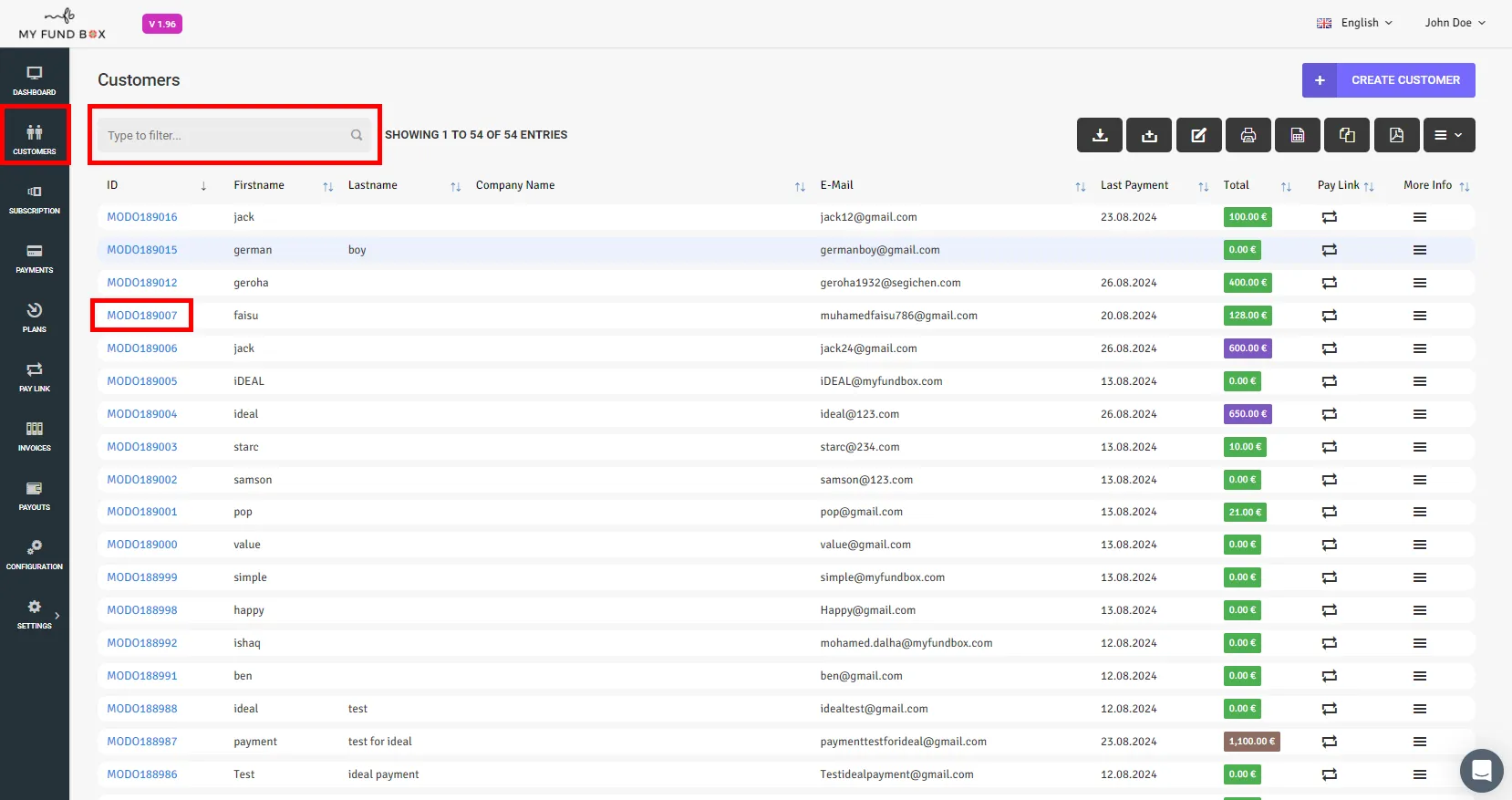Expand the Settings sidebar submenu

[x=35, y=615]
